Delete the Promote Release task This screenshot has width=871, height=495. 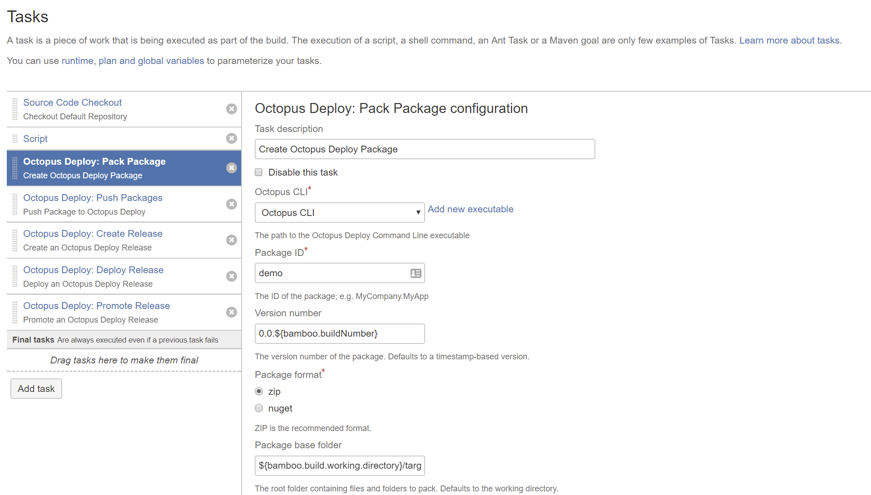click(231, 312)
